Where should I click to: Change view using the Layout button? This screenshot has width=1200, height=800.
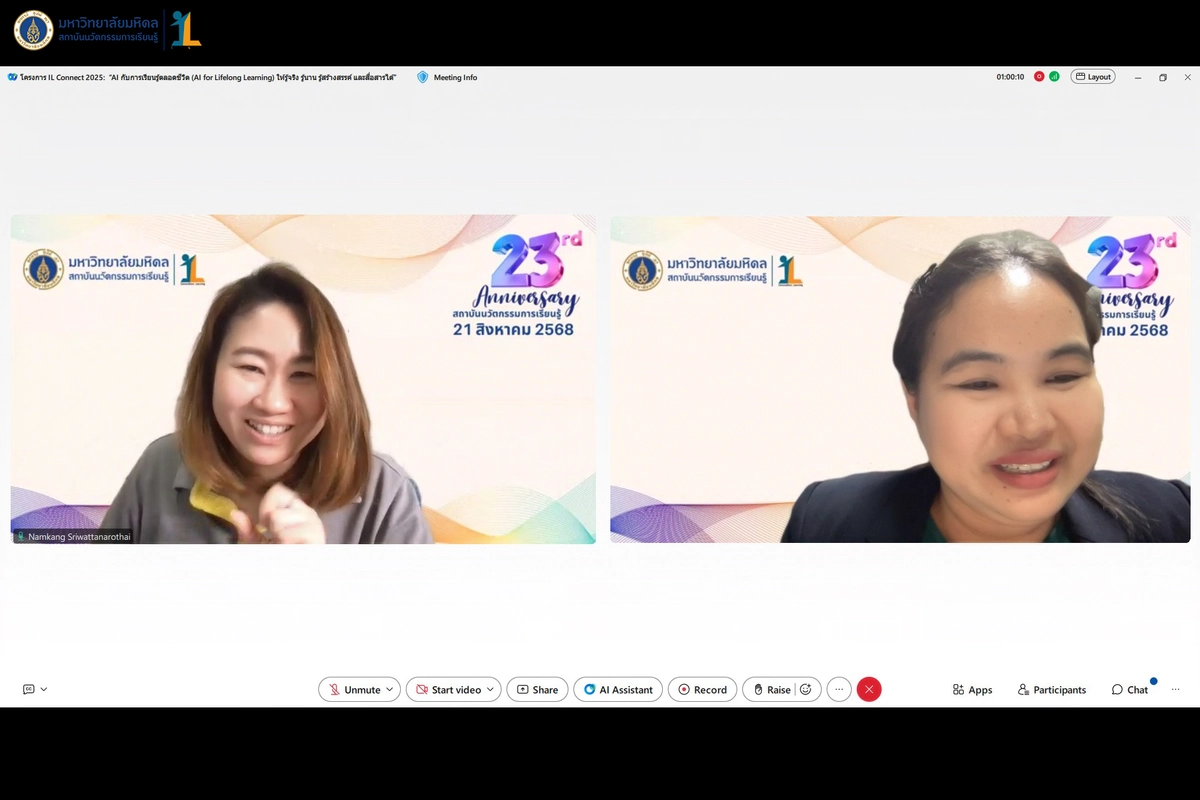1093,77
